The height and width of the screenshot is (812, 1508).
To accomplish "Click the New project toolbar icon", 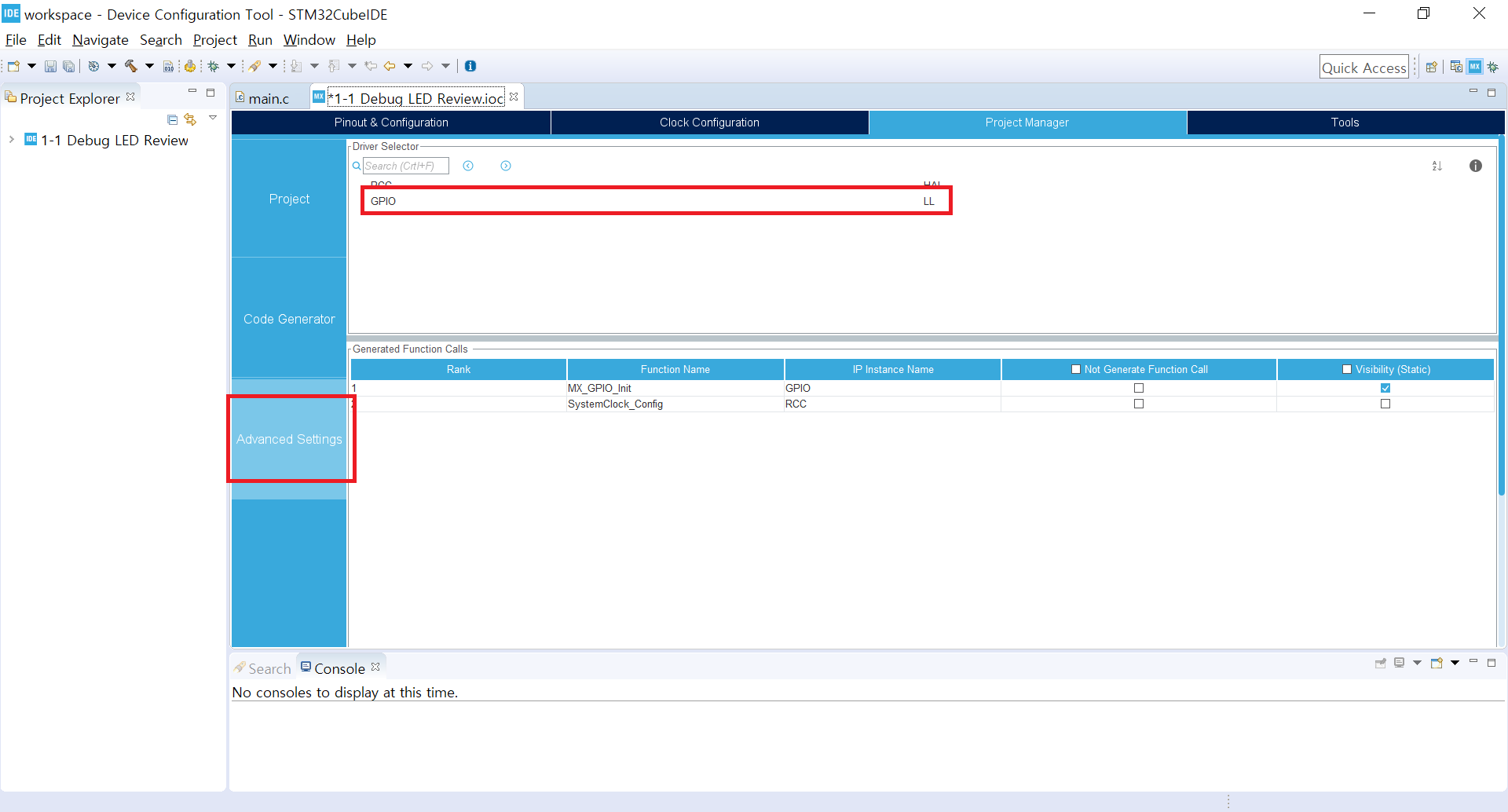I will click(13, 67).
